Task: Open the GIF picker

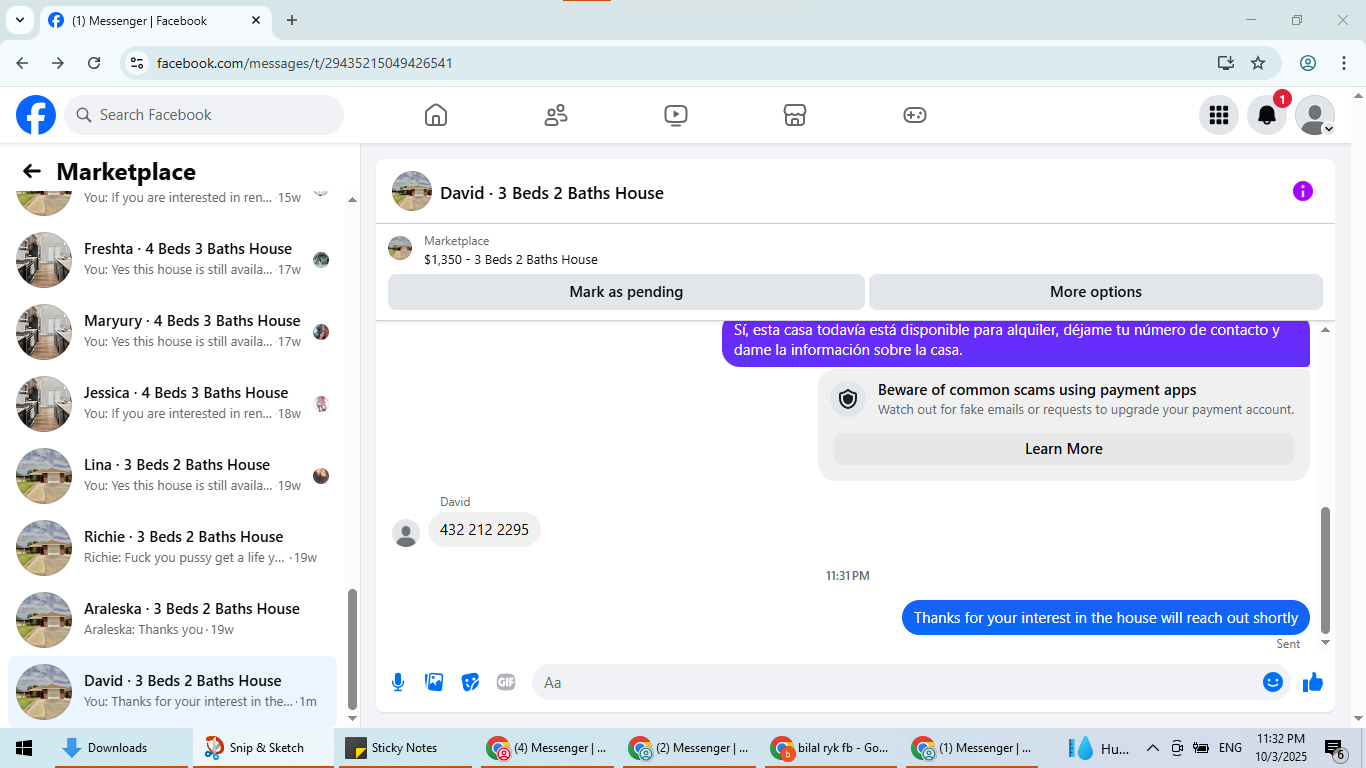Action: 506,682
